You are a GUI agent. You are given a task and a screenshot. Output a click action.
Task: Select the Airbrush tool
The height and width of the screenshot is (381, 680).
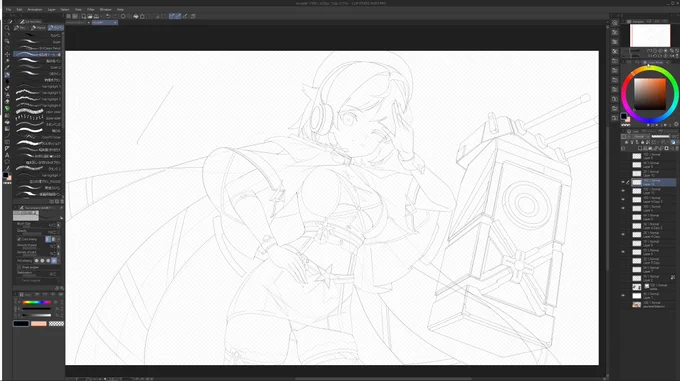point(7,94)
